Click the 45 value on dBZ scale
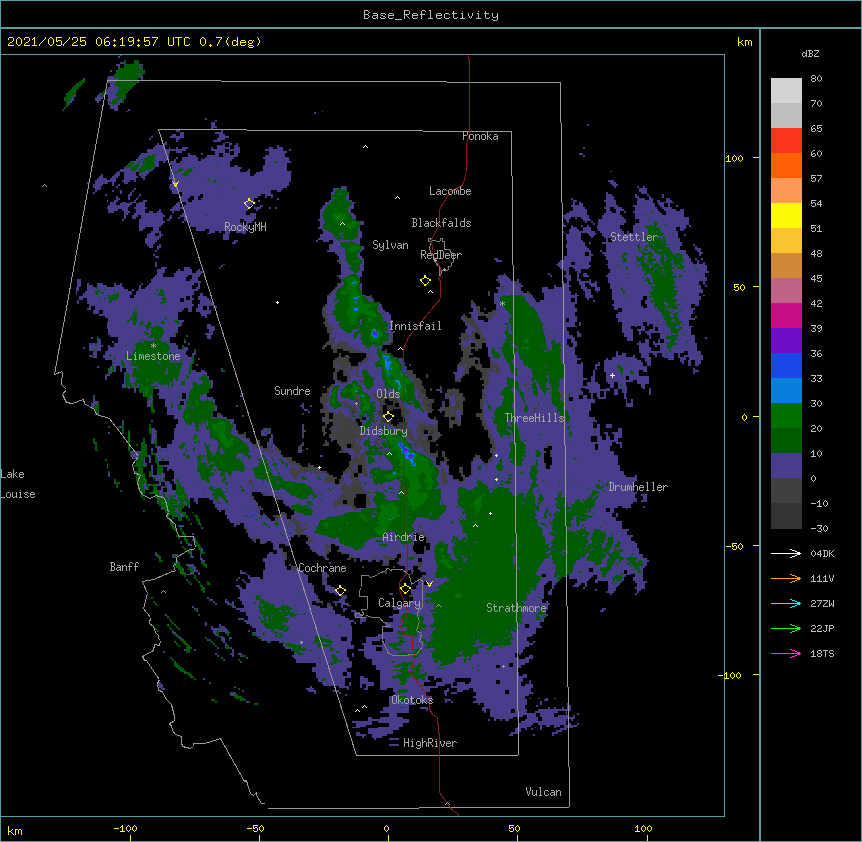Screen dimensions: 862x842 click(x=816, y=279)
